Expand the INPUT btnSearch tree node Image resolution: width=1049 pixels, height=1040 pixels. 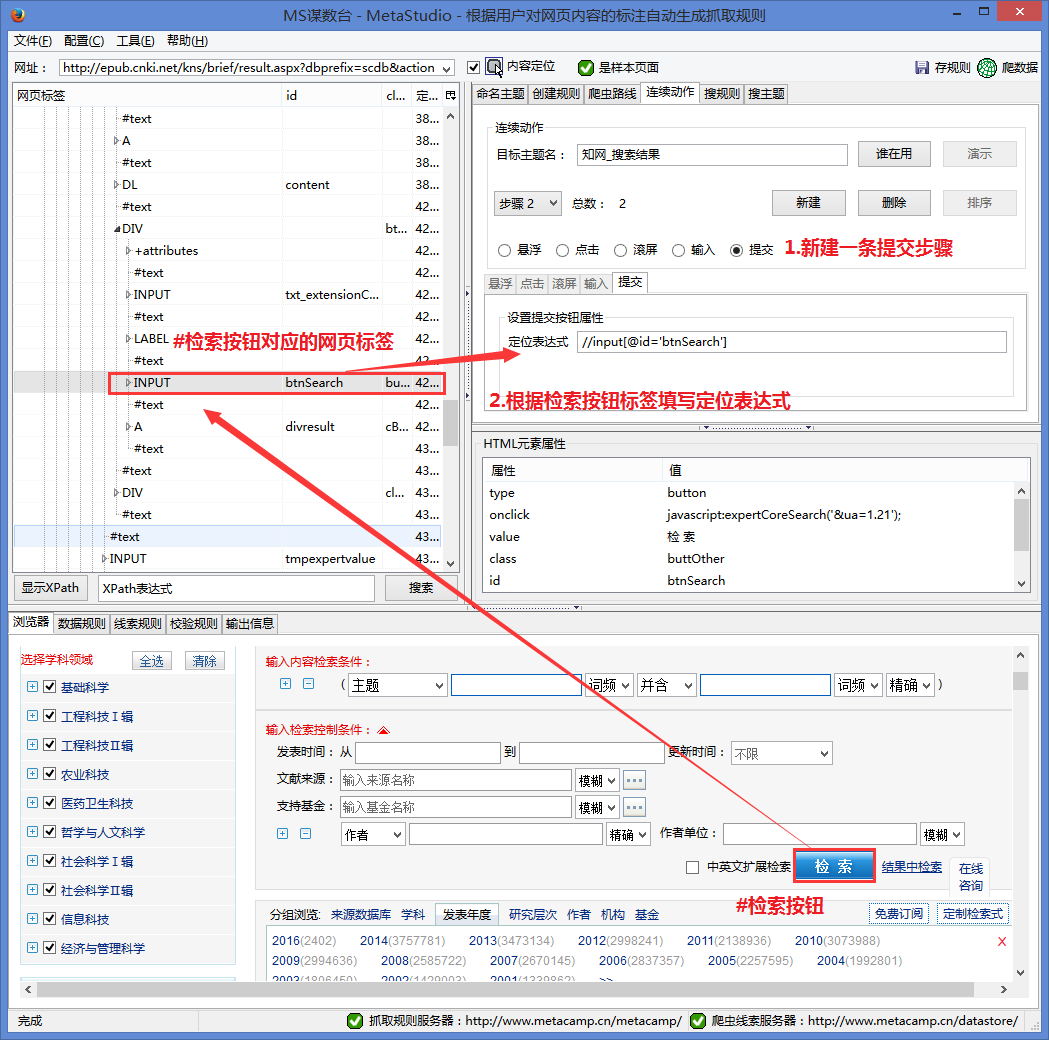(x=128, y=383)
